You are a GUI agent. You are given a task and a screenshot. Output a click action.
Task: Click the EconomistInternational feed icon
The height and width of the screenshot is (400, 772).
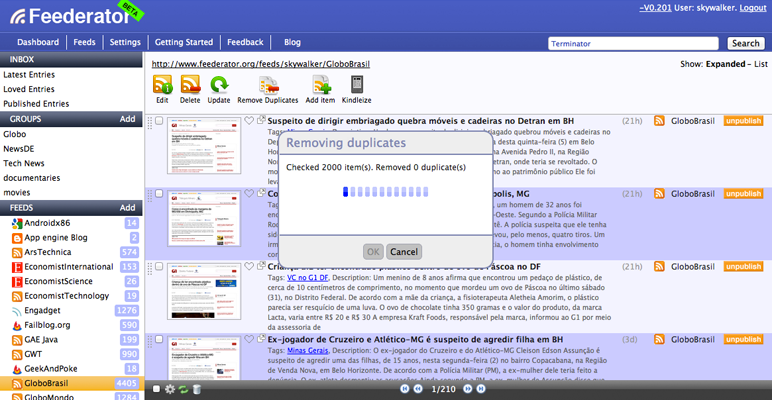click(x=17, y=267)
